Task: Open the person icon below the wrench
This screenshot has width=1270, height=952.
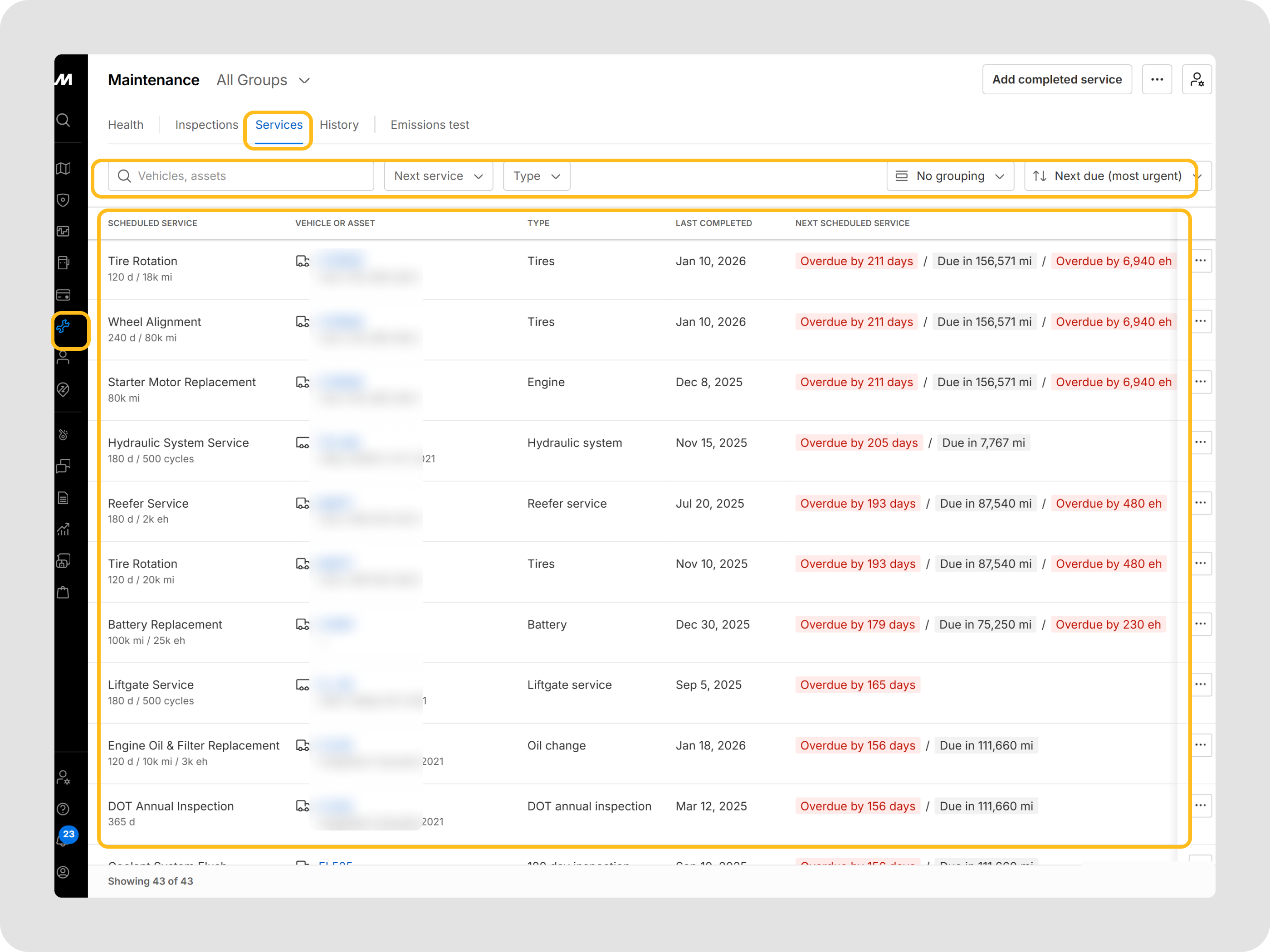Action: pos(63,358)
